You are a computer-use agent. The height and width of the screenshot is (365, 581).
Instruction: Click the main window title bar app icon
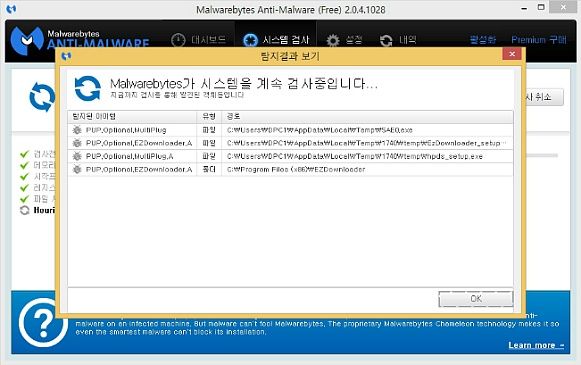click(x=11, y=9)
